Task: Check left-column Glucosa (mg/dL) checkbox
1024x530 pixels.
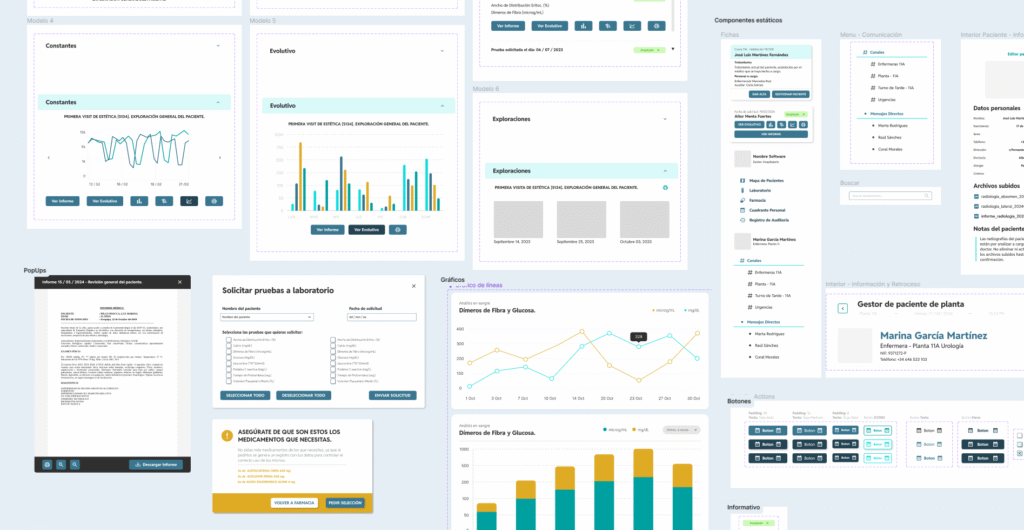Action: coord(229,358)
